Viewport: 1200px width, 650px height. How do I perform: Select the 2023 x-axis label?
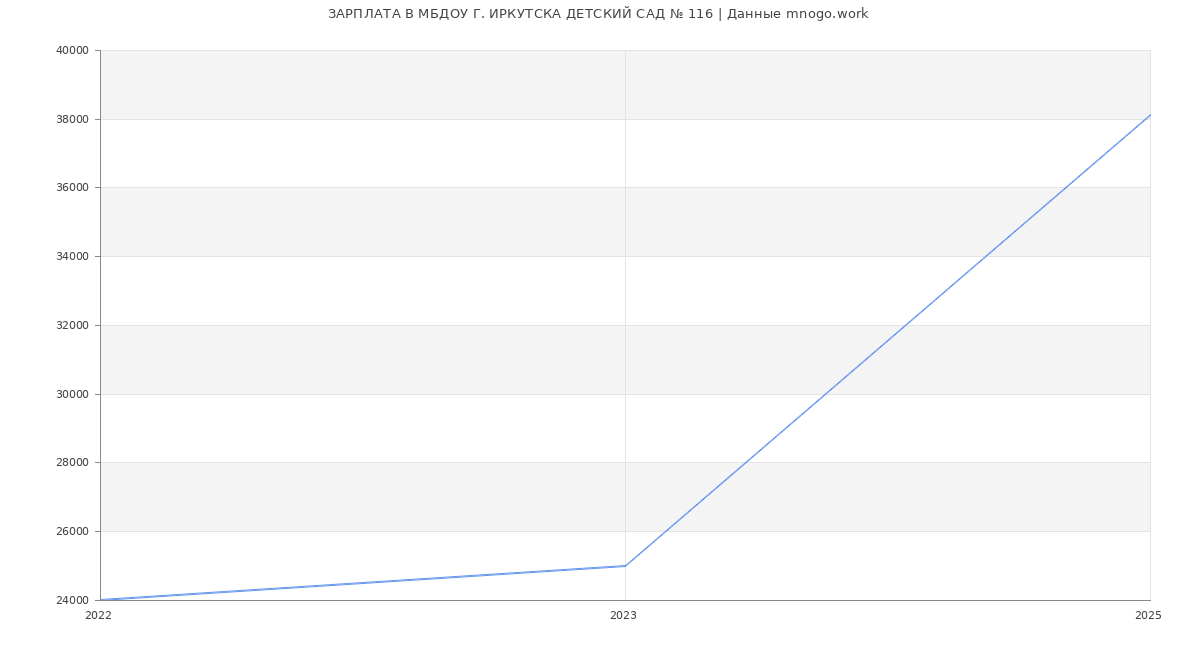pyautogui.click(x=623, y=616)
